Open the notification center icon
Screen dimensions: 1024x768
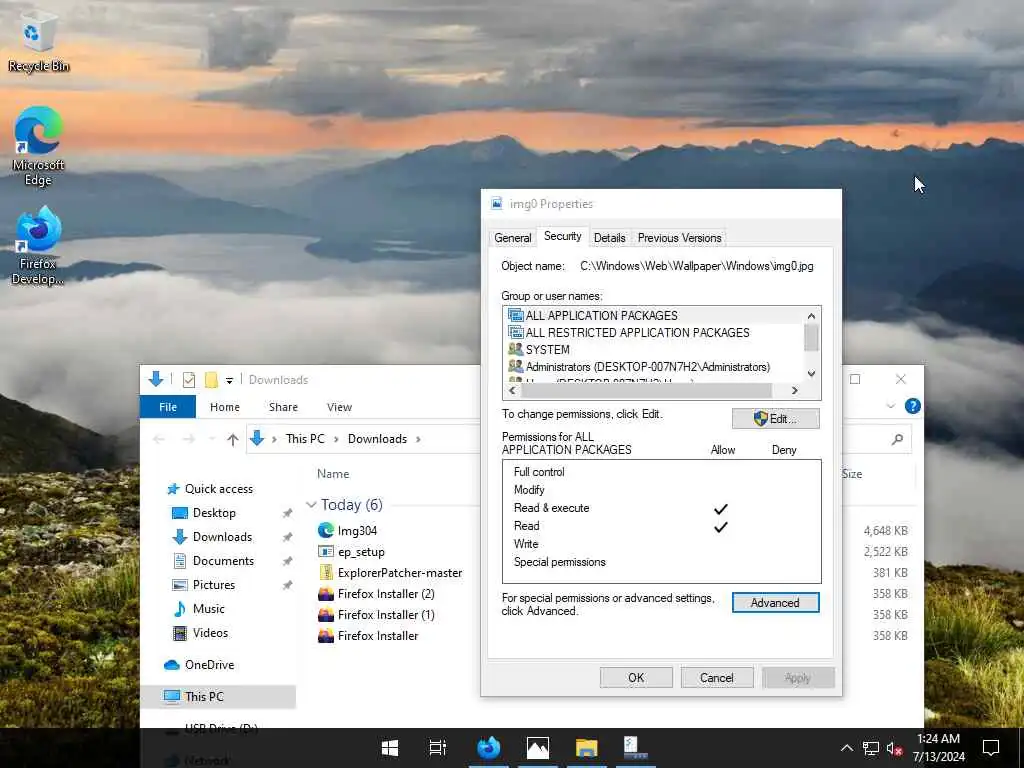click(x=991, y=748)
